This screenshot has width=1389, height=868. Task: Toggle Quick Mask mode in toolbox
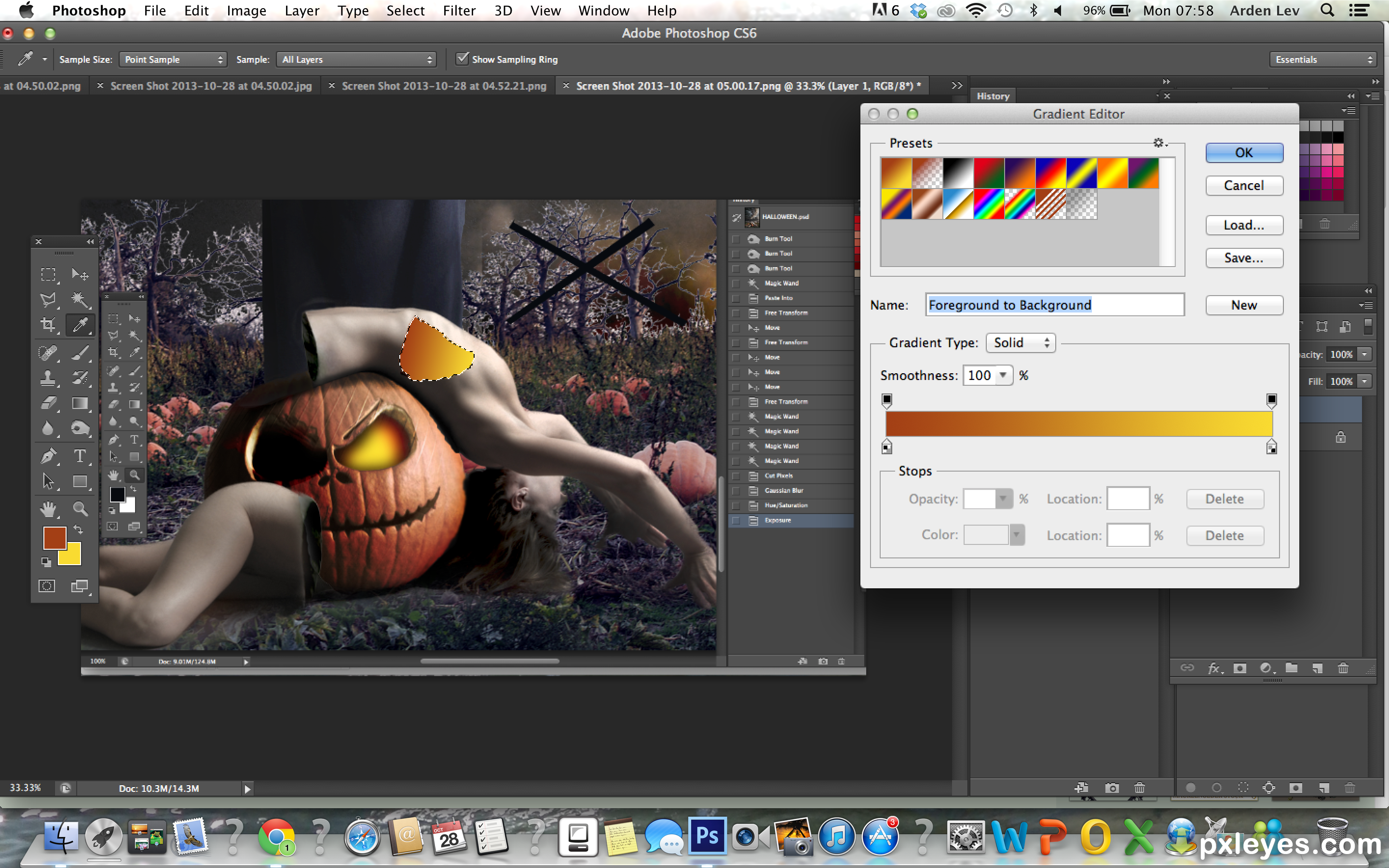click(47, 586)
